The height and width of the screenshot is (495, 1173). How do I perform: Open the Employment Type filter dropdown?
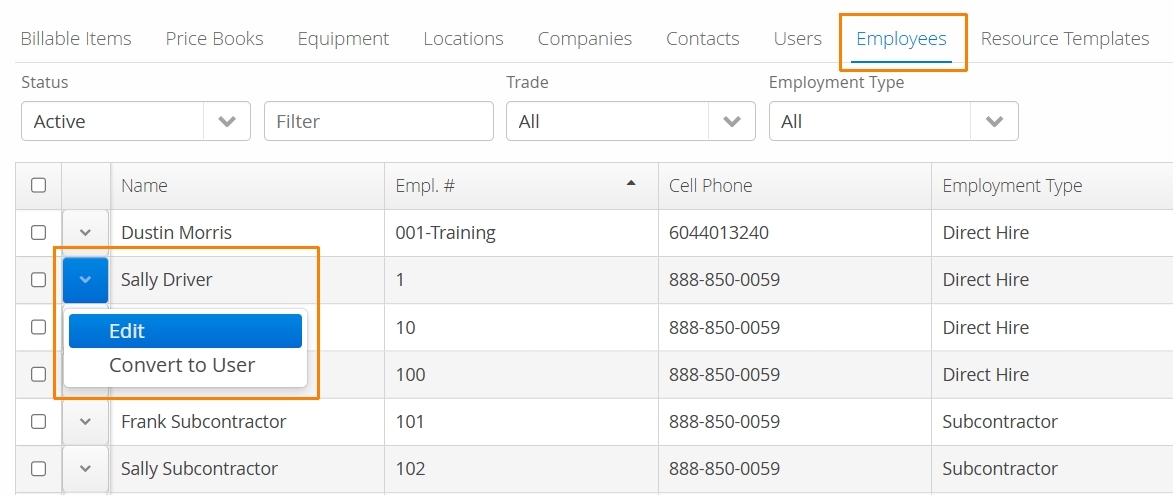pyautogui.click(x=893, y=121)
